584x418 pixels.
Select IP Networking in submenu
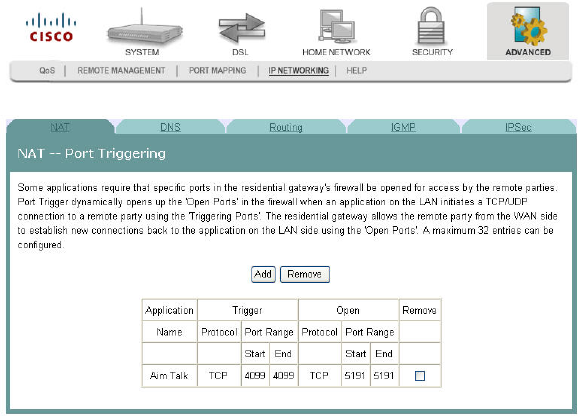click(299, 70)
